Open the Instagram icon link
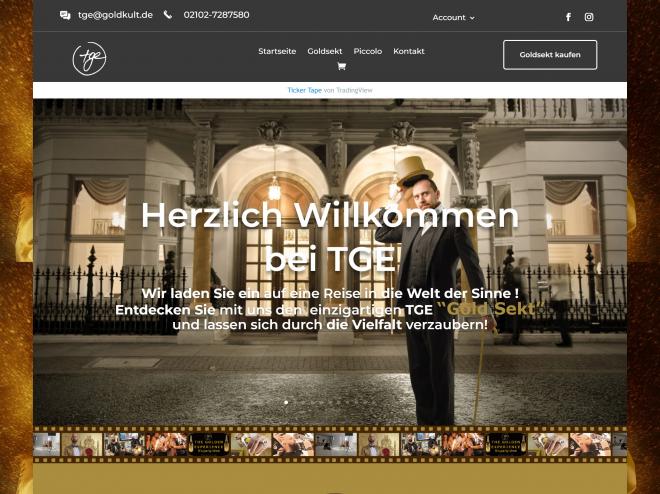The width and height of the screenshot is (660, 494). pos(589,17)
